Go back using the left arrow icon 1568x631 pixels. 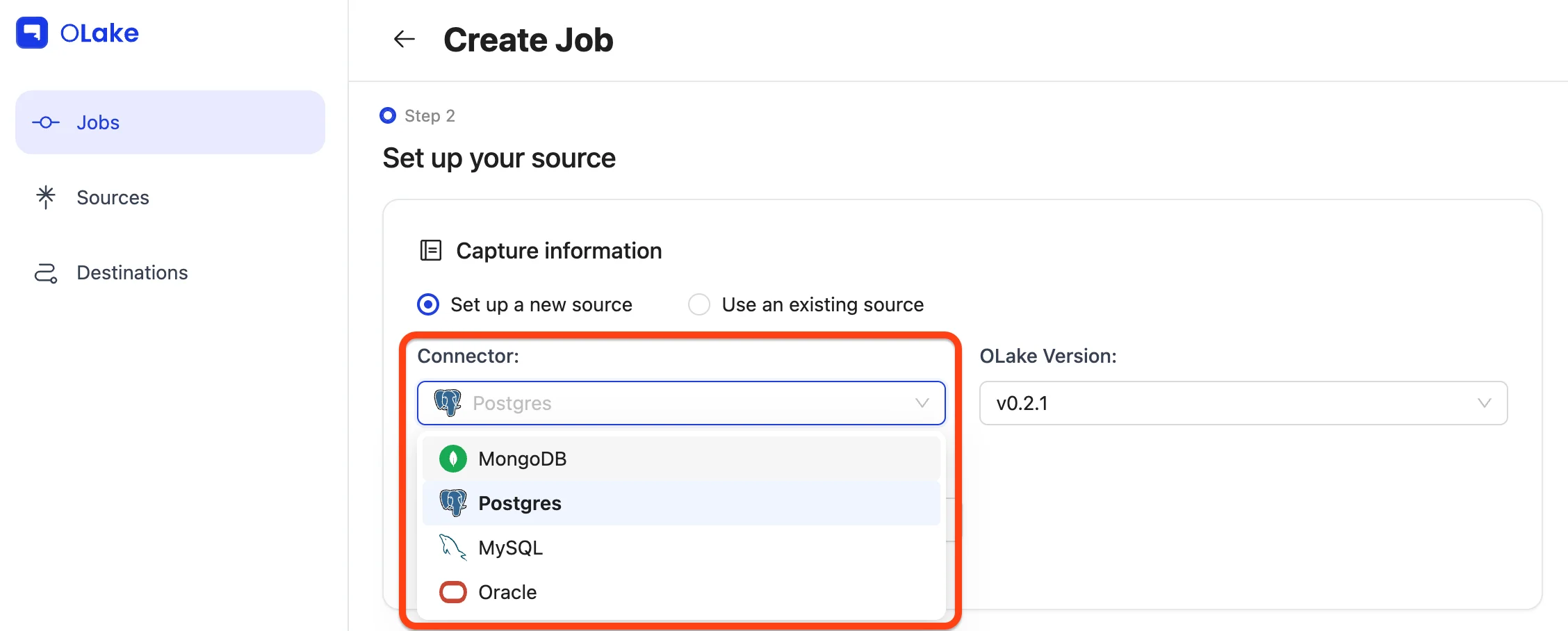(404, 40)
